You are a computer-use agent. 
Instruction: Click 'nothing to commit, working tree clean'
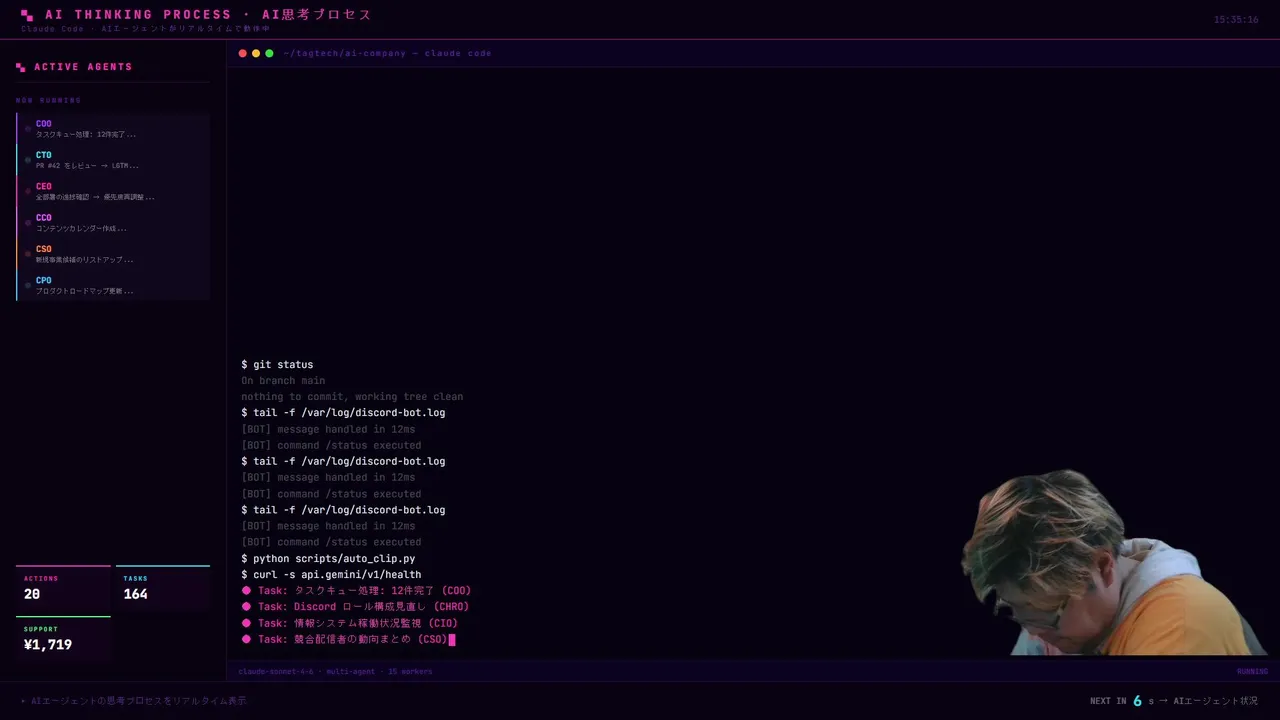[x=352, y=397]
